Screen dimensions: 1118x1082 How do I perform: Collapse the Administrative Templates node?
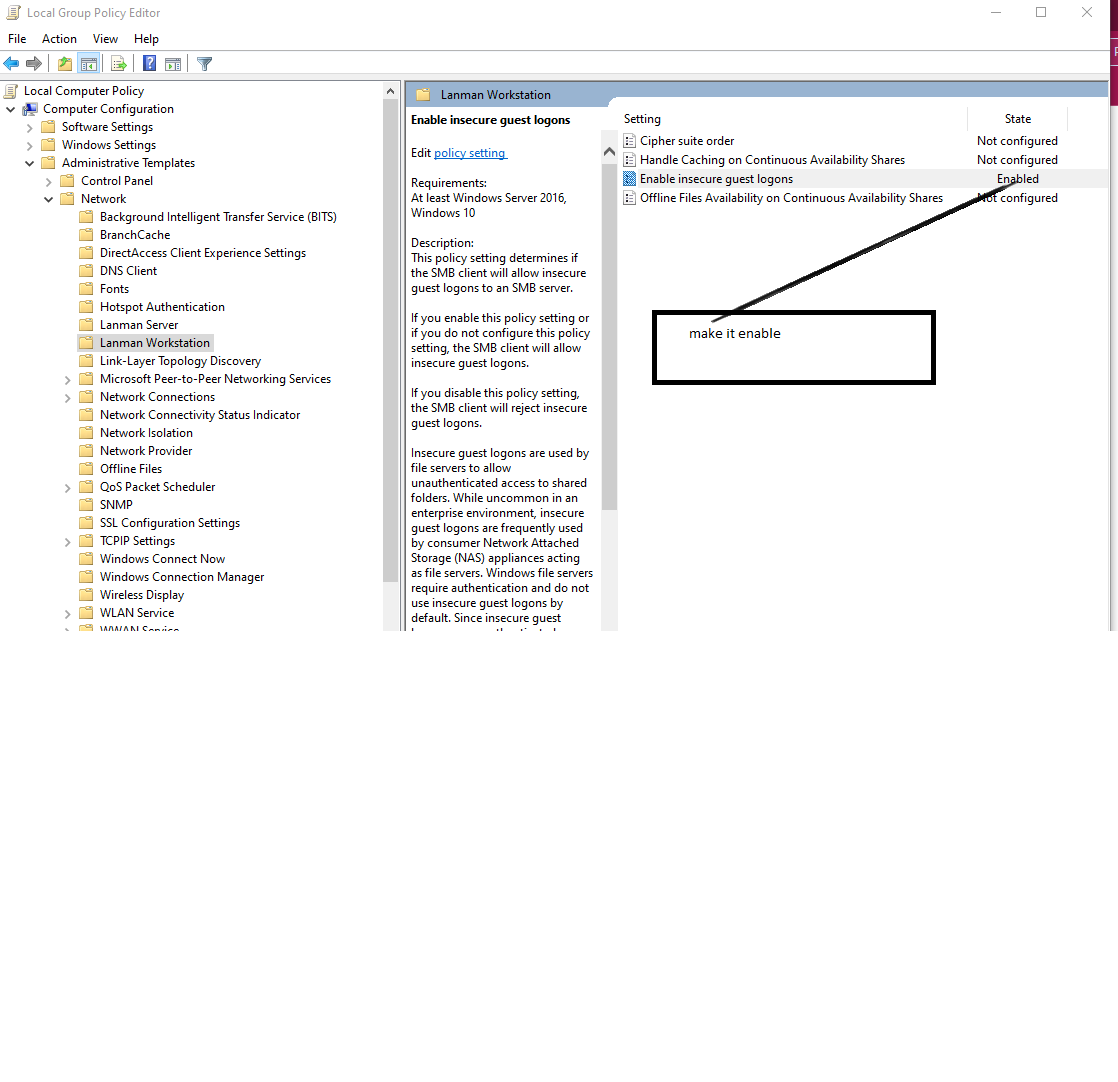[x=29, y=163]
